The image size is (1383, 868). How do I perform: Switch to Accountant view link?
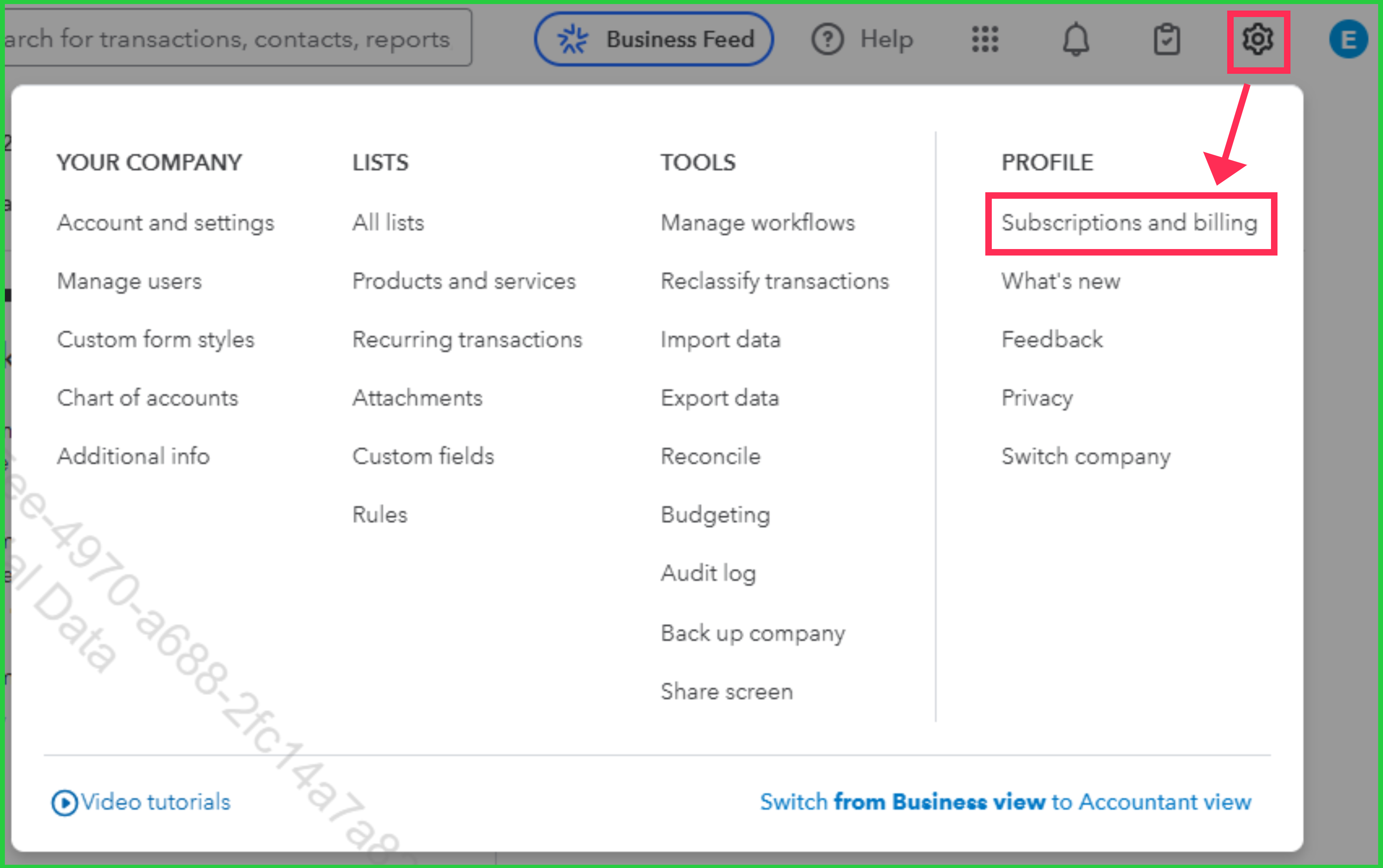1005,802
